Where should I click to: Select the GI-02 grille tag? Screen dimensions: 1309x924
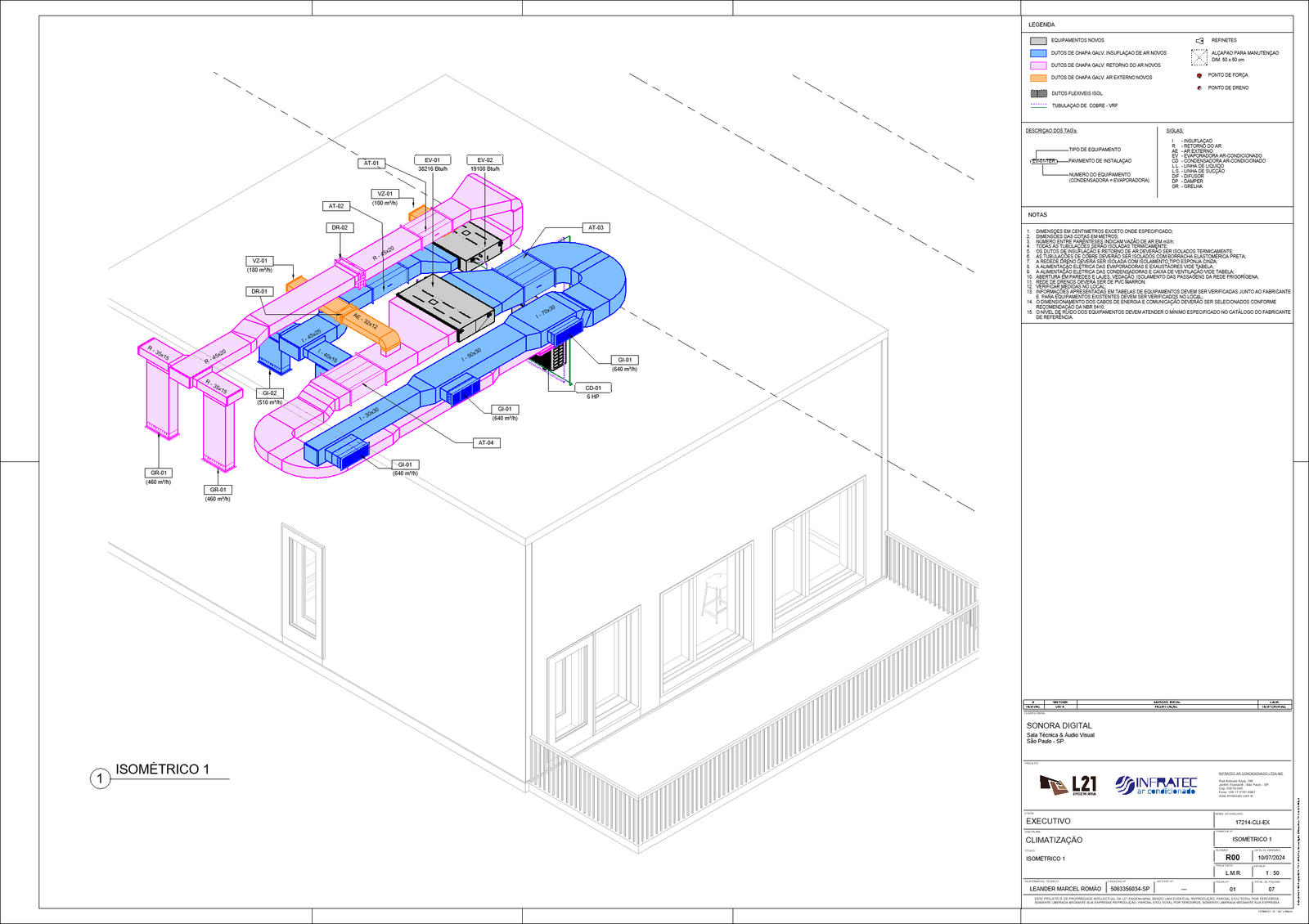click(x=269, y=393)
